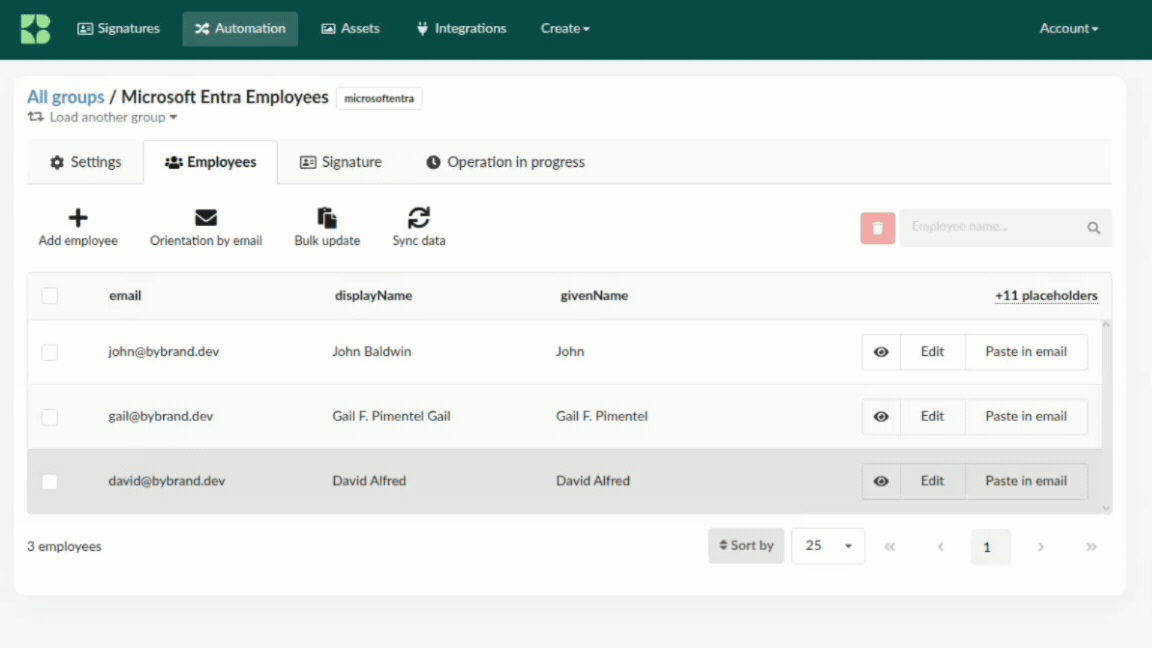Click the search magnifier icon
The width and height of the screenshot is (1152, 648).
coord(1093,228)
